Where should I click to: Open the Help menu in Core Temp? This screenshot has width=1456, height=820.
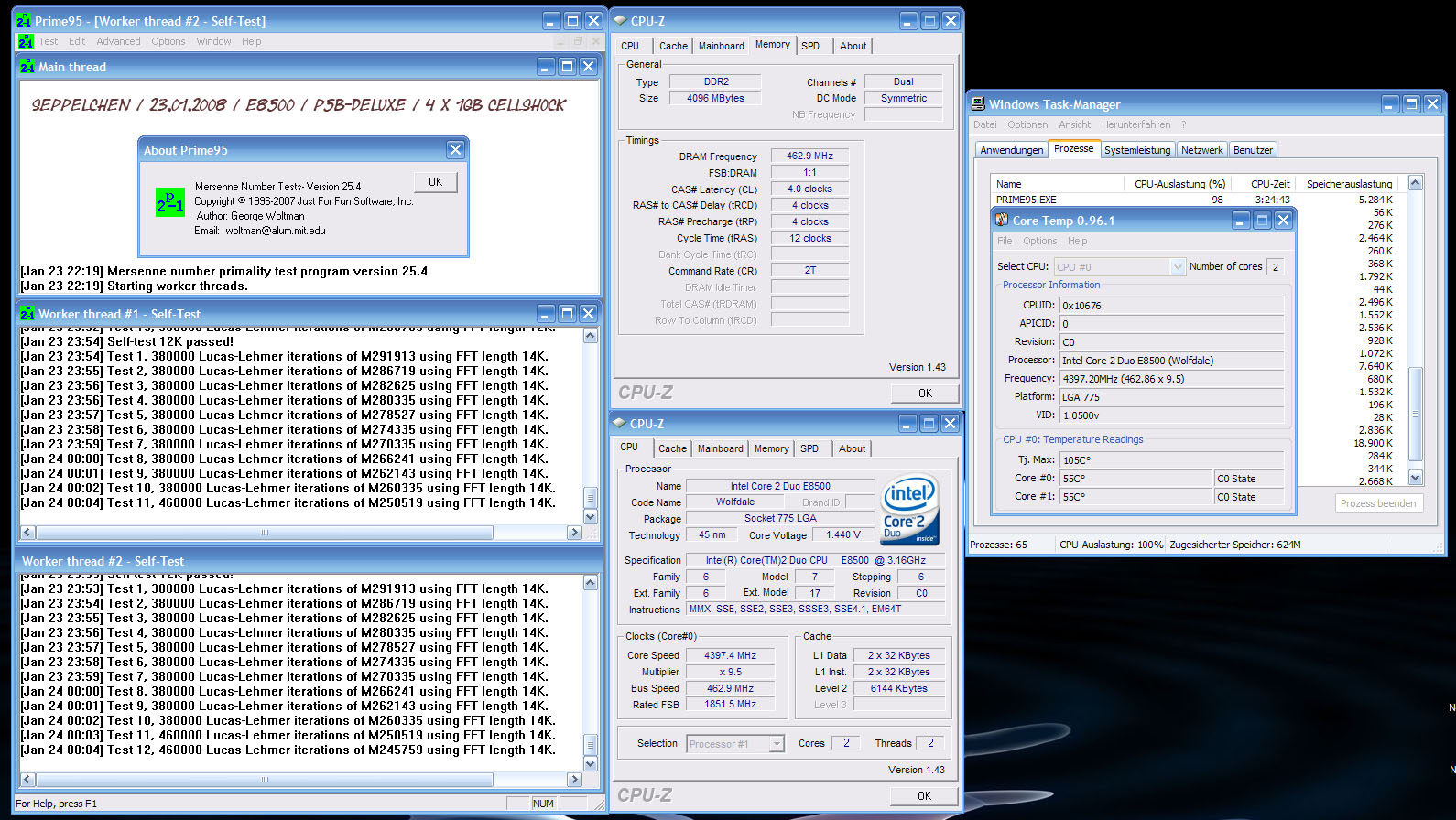tap(1078, 241)
